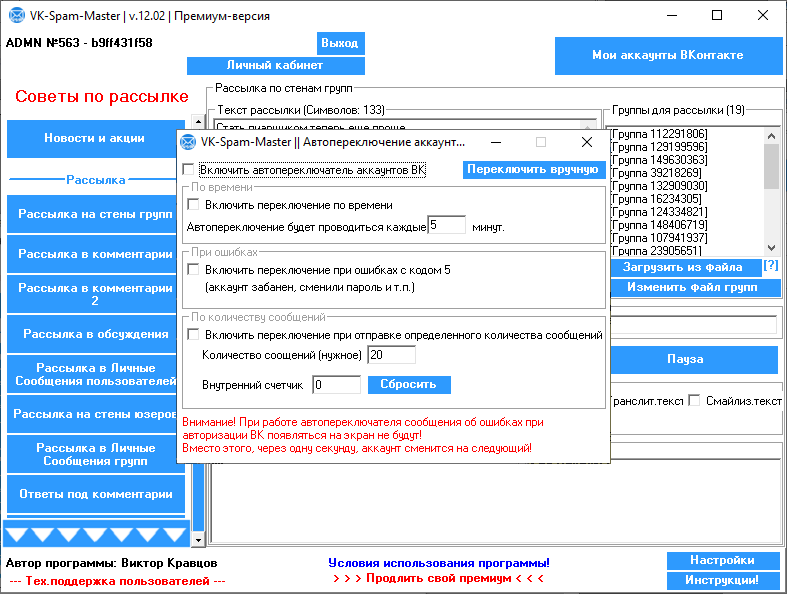Click the app icon in the auto-switch dialog title bar
Viewport: 787px width, 594px height.
coord(189,142)
